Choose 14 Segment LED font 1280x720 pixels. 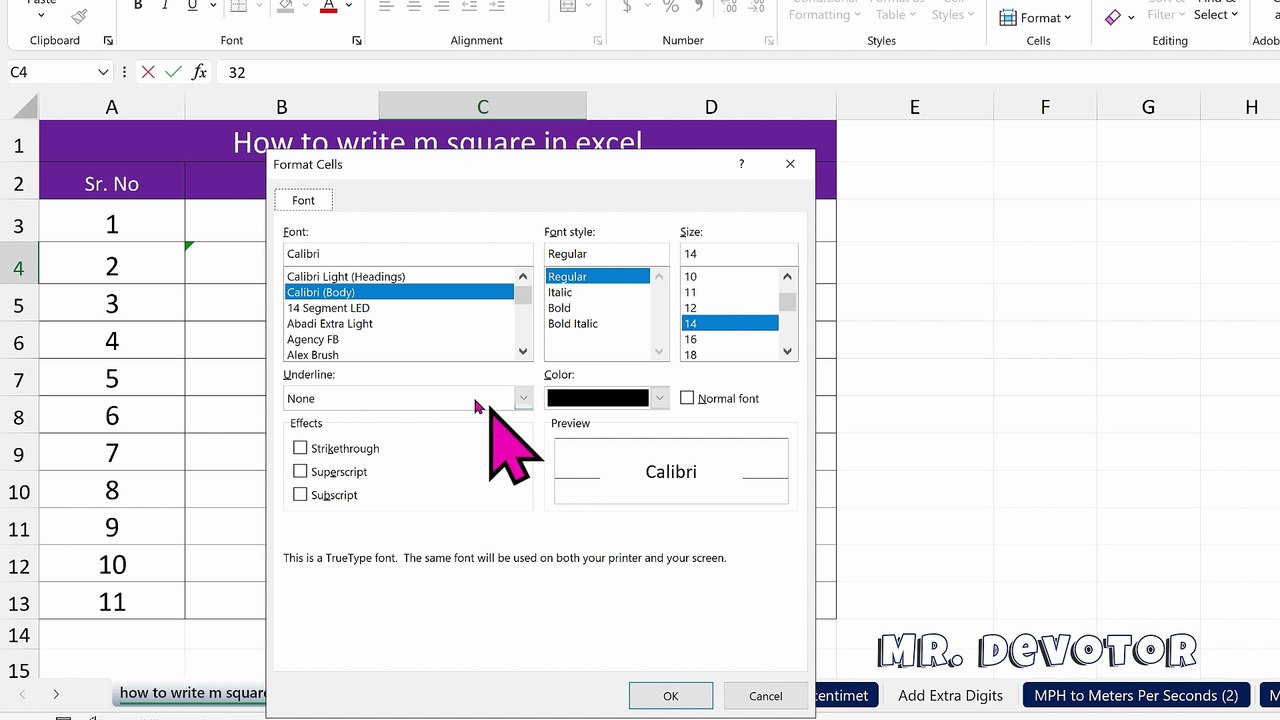pos(398,308)
